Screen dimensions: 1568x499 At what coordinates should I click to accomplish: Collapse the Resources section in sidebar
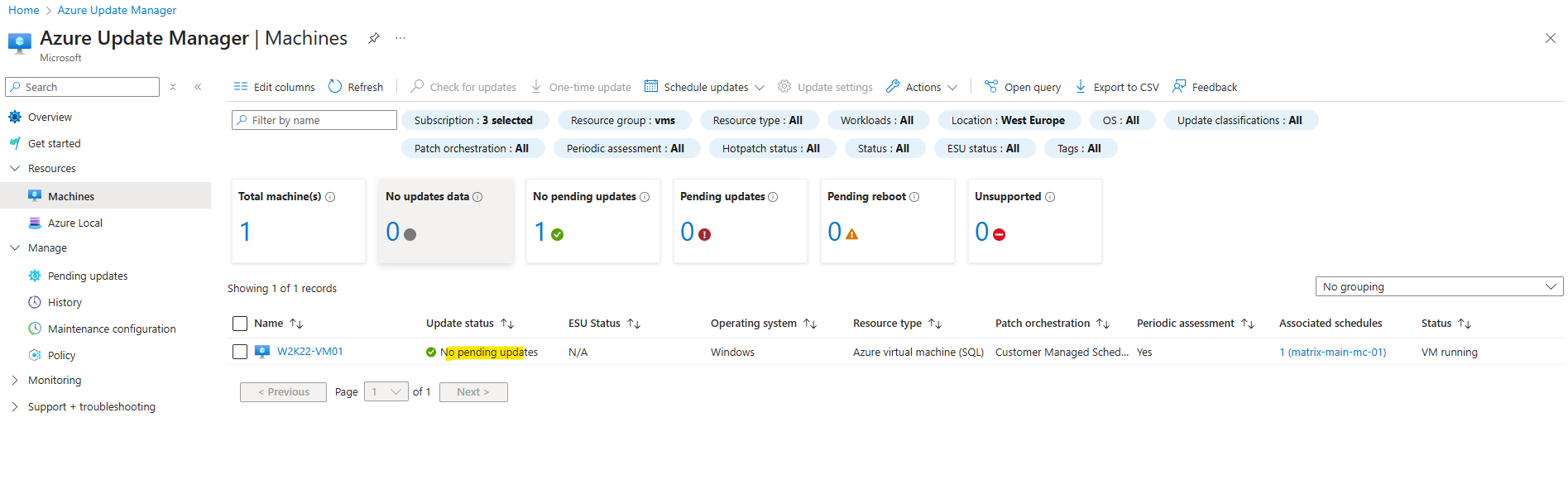tap(15, 168)
